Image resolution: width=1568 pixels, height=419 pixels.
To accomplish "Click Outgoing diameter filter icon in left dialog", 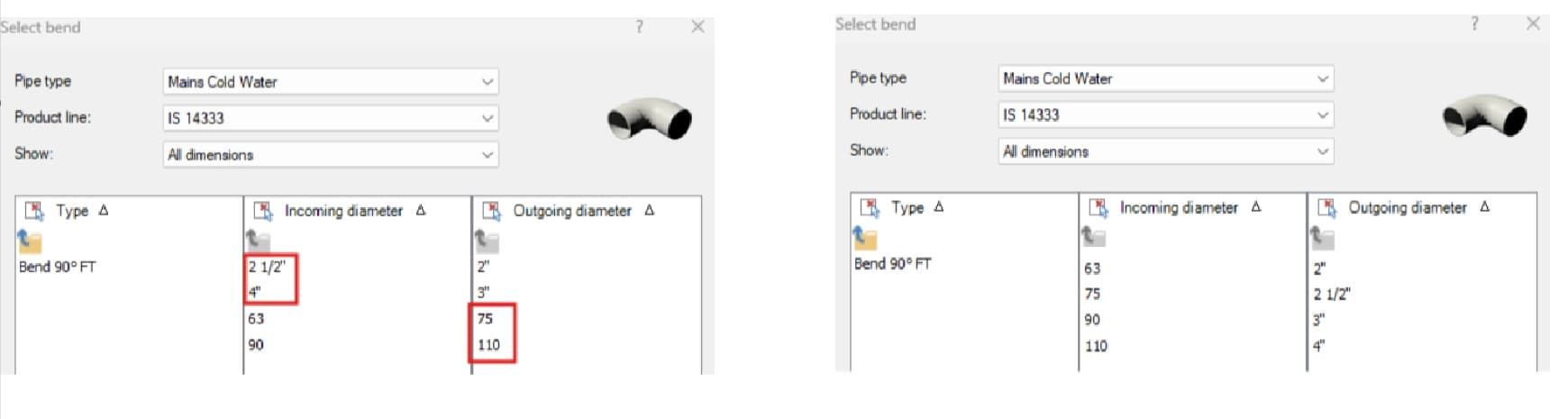I will click(492, 211).
